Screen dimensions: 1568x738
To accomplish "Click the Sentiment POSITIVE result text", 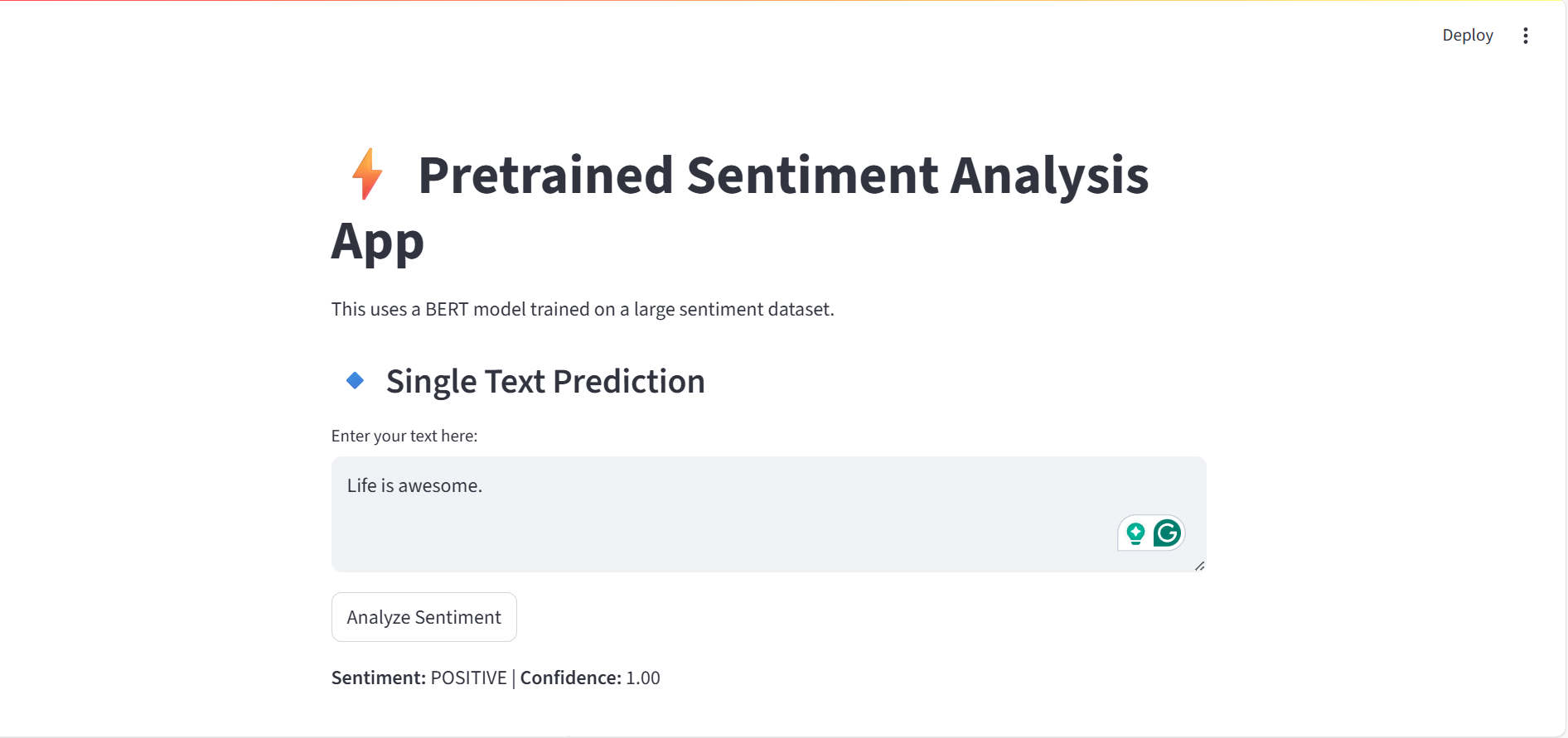I will coord(419,677).
